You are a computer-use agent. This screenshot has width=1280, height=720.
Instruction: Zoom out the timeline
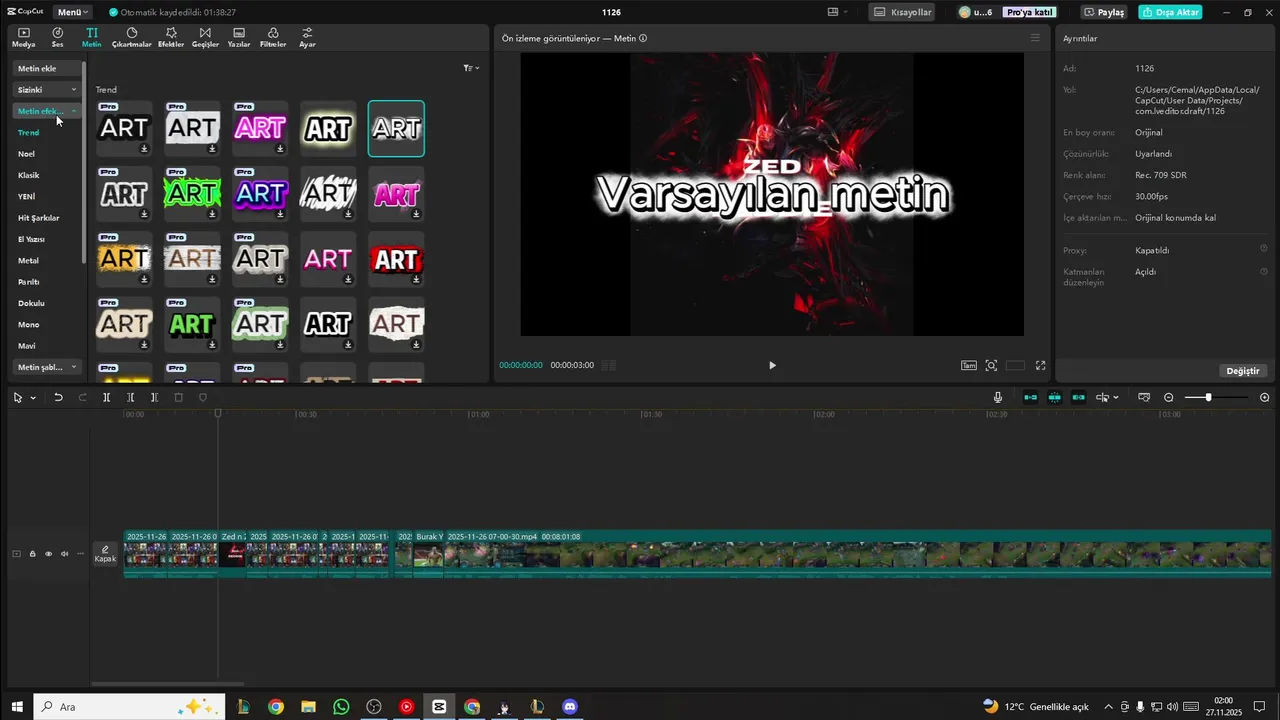[1169, 397]
